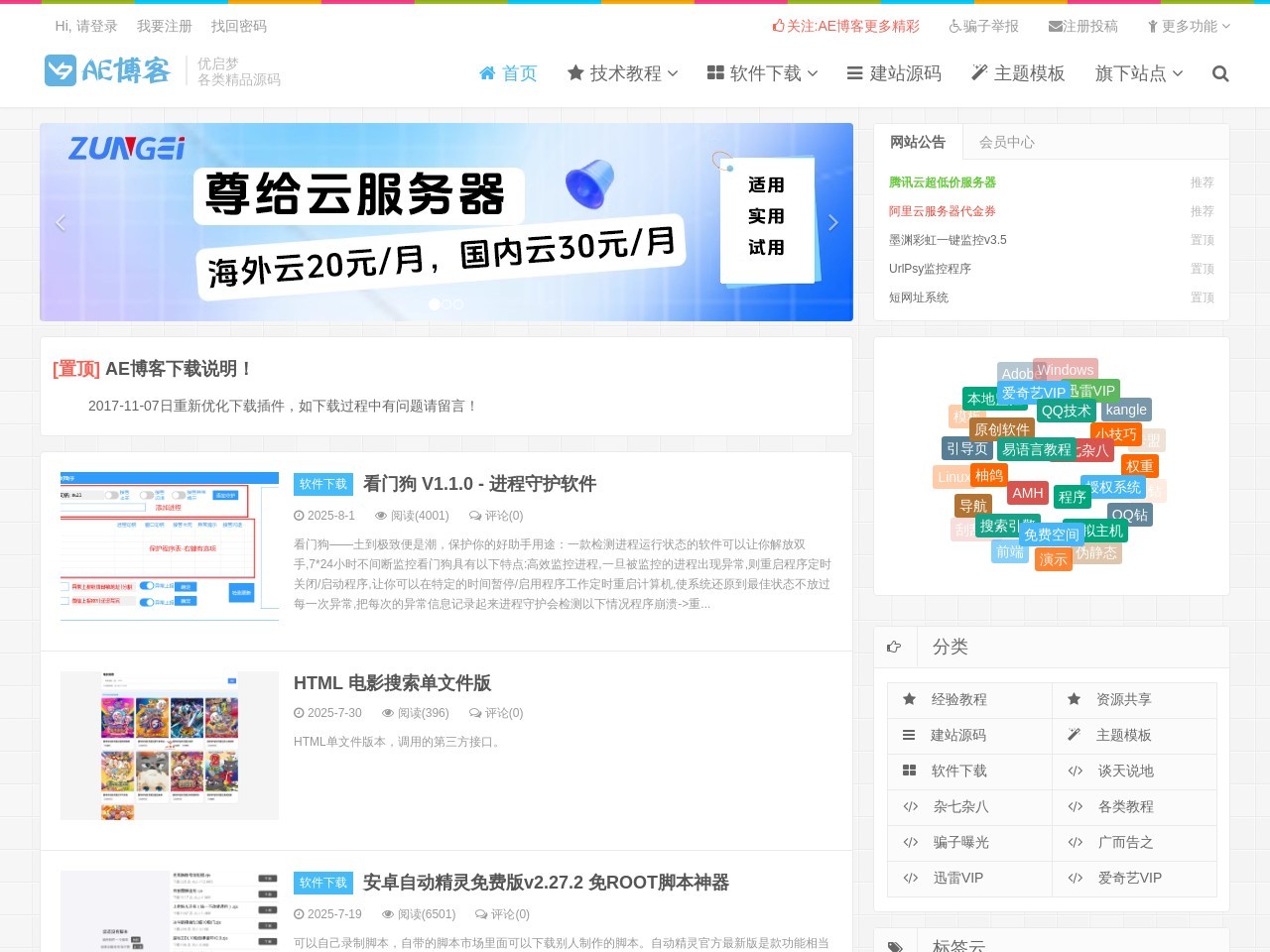The height and width of the screenshot is (952, 1270).
Task: Click the 原创软件 tag in cloud
Action: pyautogui.click(x=1002, y=429)
